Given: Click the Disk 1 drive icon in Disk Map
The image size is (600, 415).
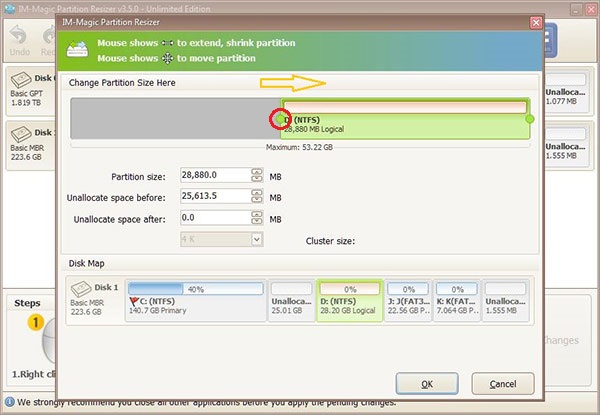Looking at the screenshot, I should coord(81,289).
